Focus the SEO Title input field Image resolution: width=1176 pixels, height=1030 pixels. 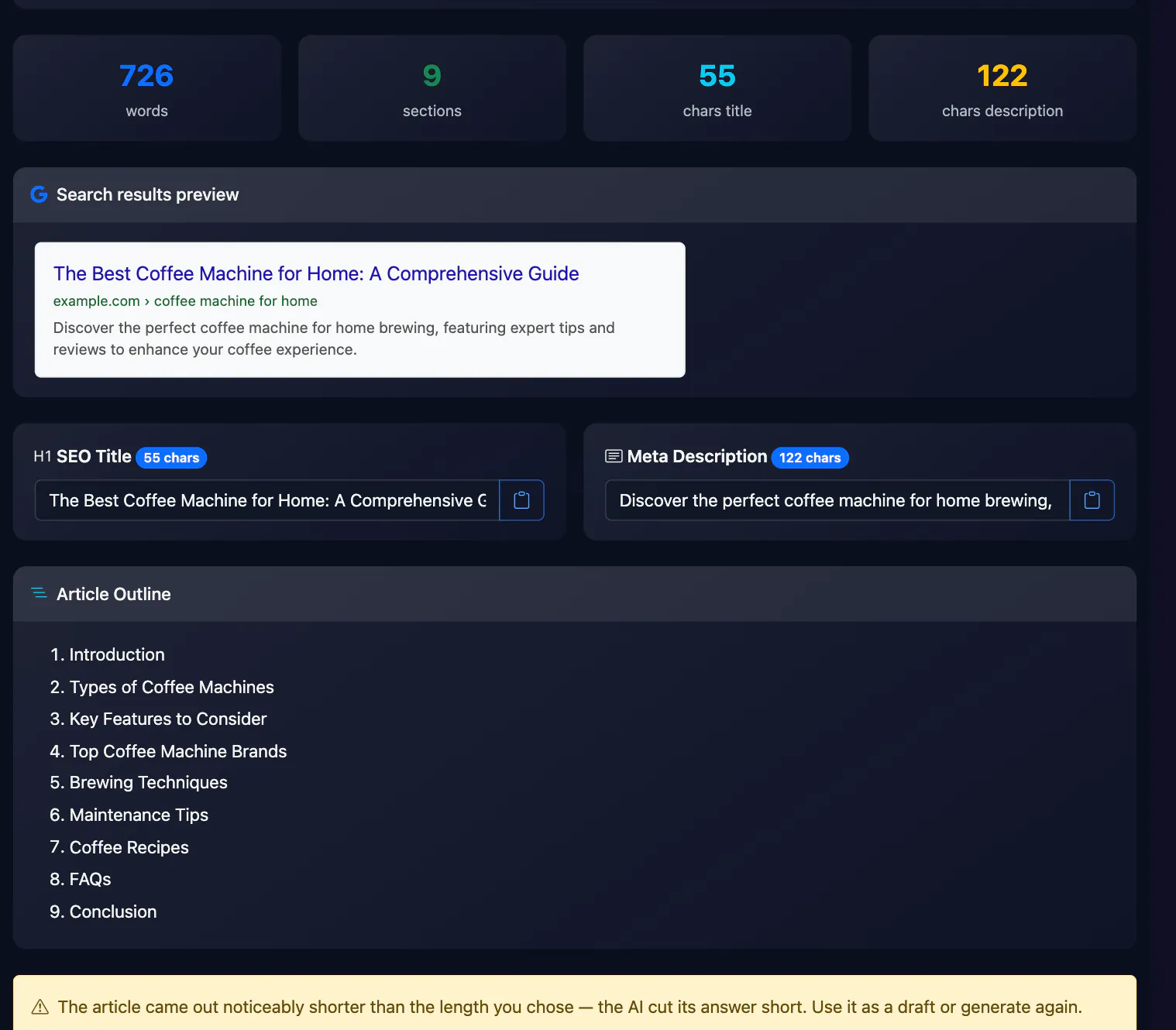pyautogui.click(x=267, y=500)
